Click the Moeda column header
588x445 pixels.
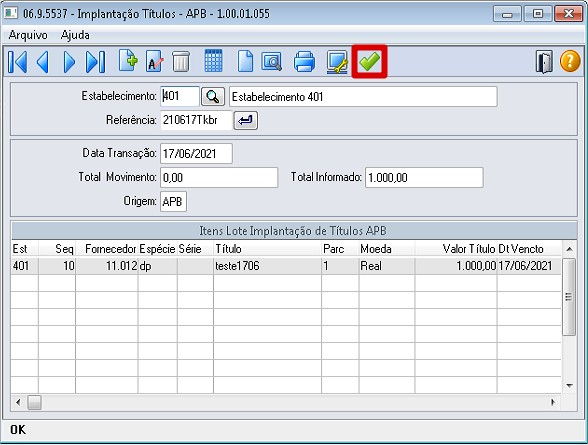click(387, 249)
